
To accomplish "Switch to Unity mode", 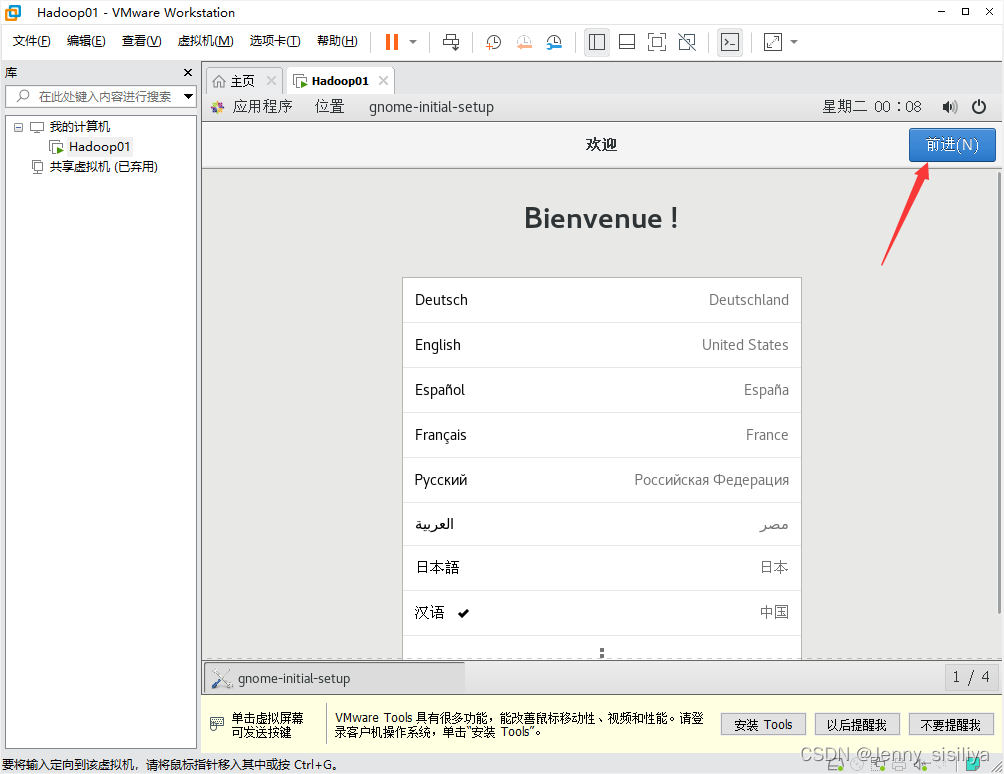I will (687, 42).
